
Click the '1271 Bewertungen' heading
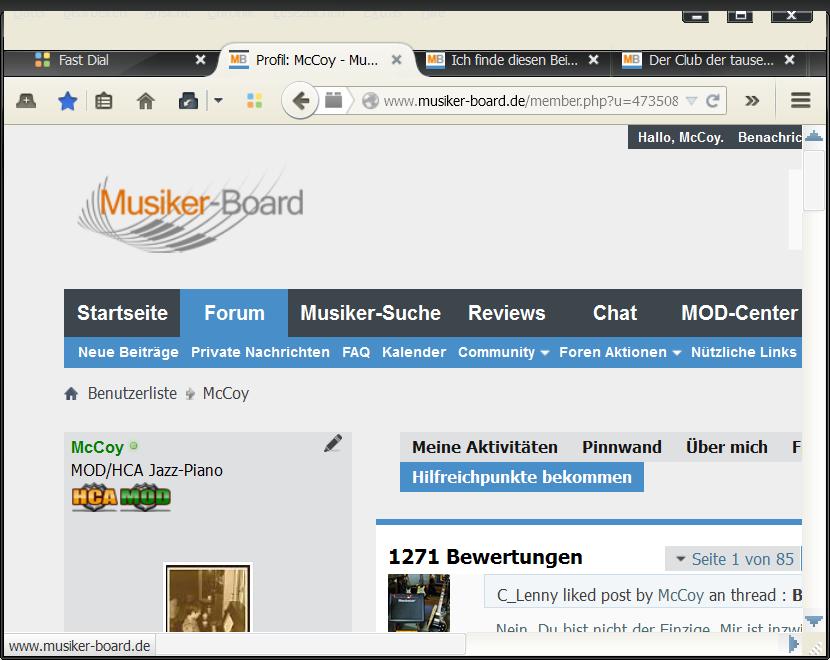pyautogui.click(x=485, y=557)
